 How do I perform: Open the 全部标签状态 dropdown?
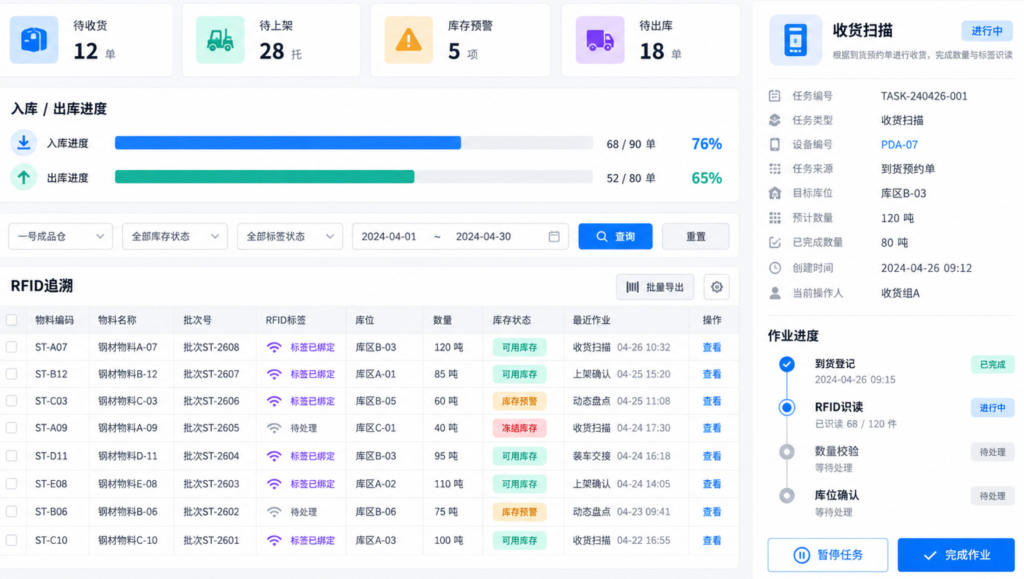click(290, 236)
